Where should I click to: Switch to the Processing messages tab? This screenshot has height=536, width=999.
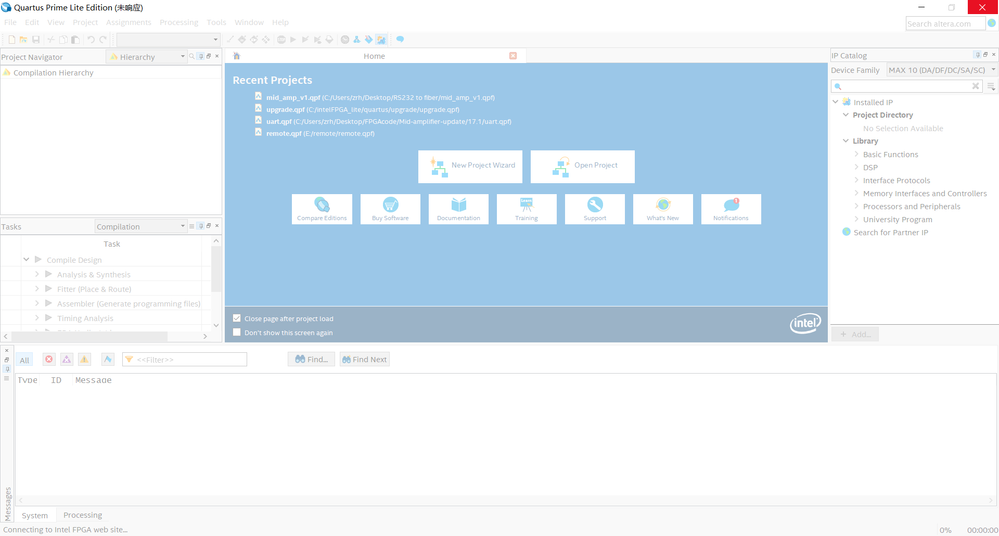82,515
